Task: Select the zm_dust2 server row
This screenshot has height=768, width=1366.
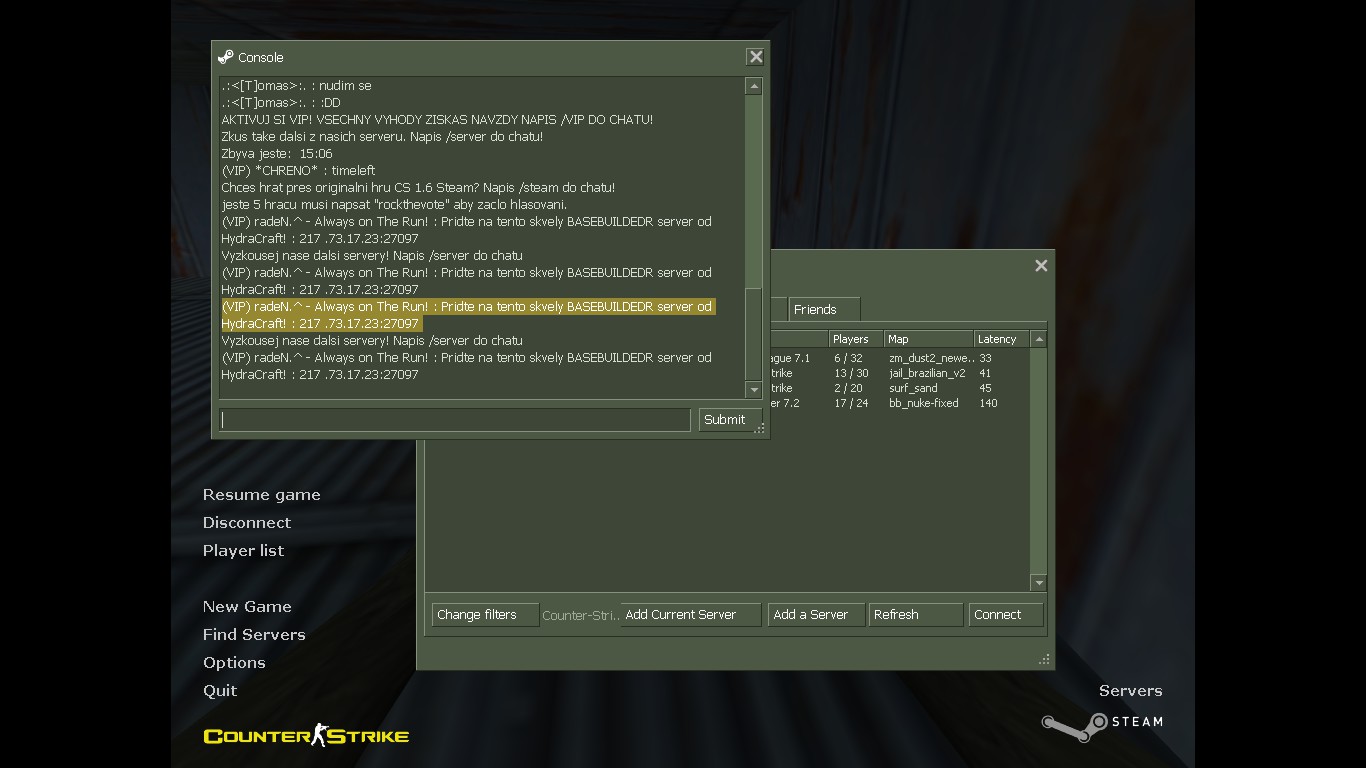Action: [898, 358]
